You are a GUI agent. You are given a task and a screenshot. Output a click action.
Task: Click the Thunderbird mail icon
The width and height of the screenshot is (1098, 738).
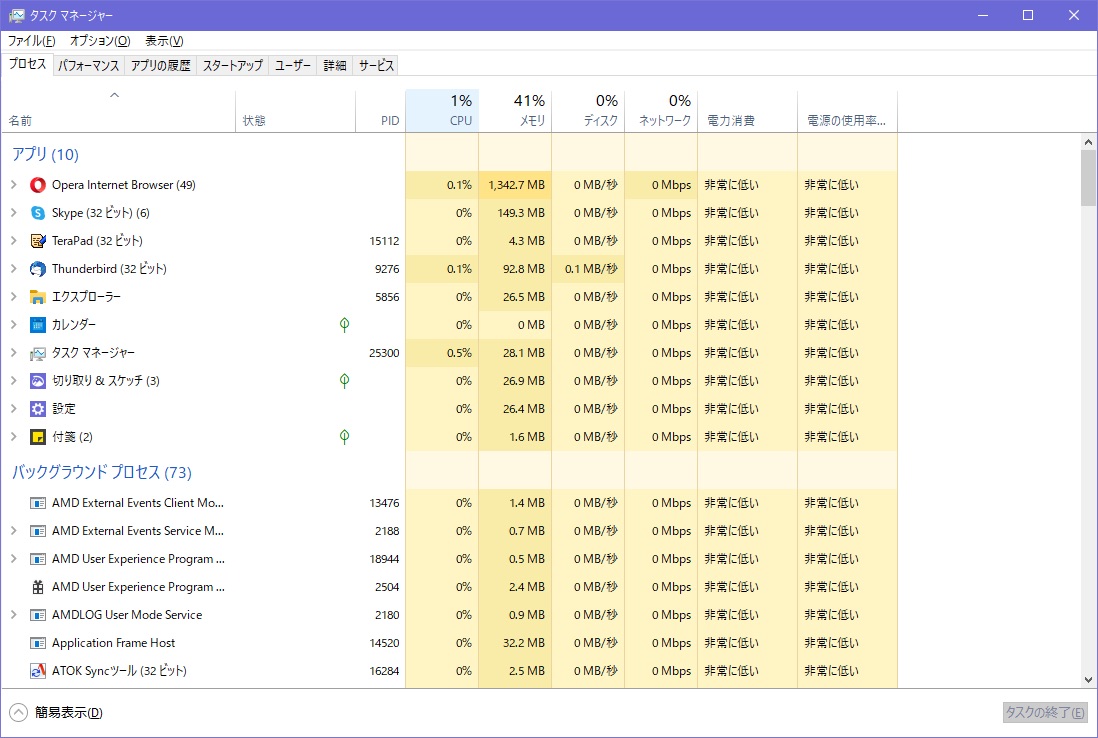tap(38, 268)
